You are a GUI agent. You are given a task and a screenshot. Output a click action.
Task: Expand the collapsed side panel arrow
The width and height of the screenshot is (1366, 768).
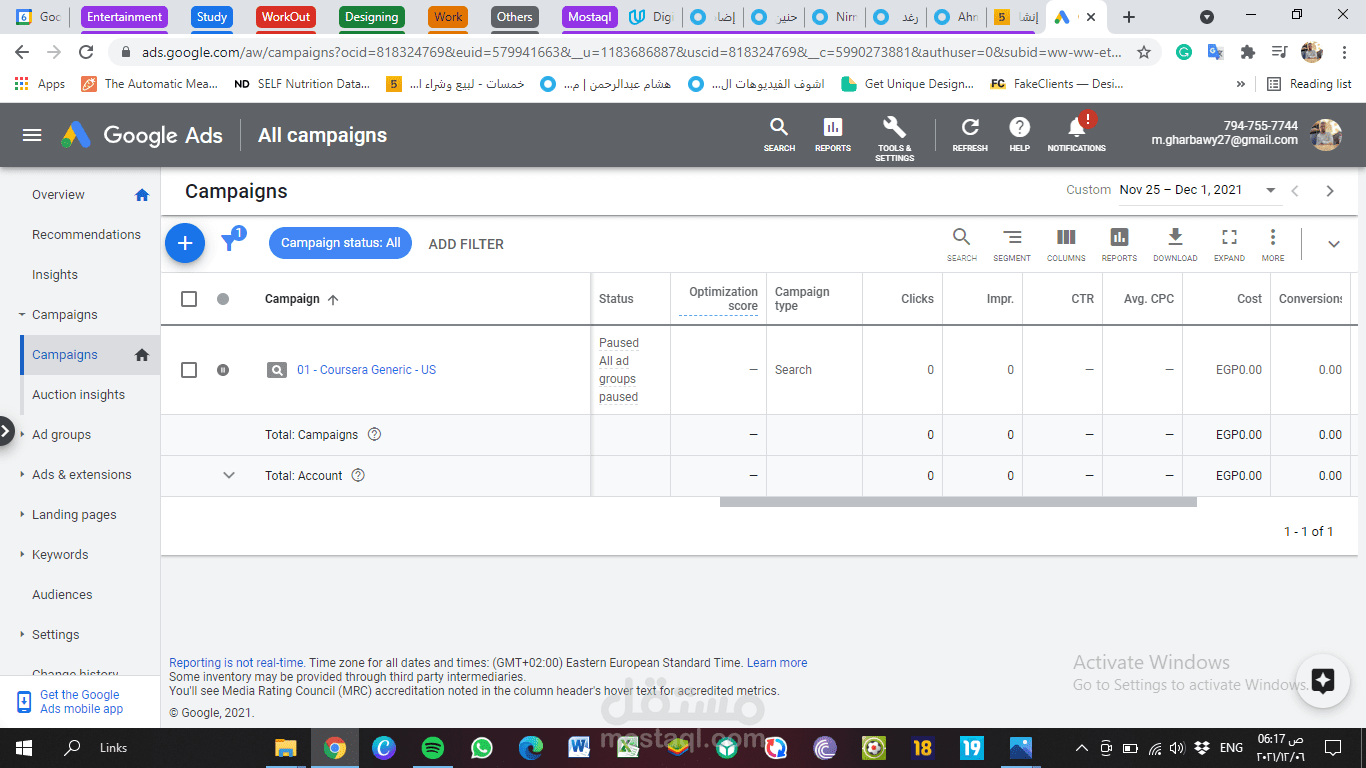[x=6, y=431]
